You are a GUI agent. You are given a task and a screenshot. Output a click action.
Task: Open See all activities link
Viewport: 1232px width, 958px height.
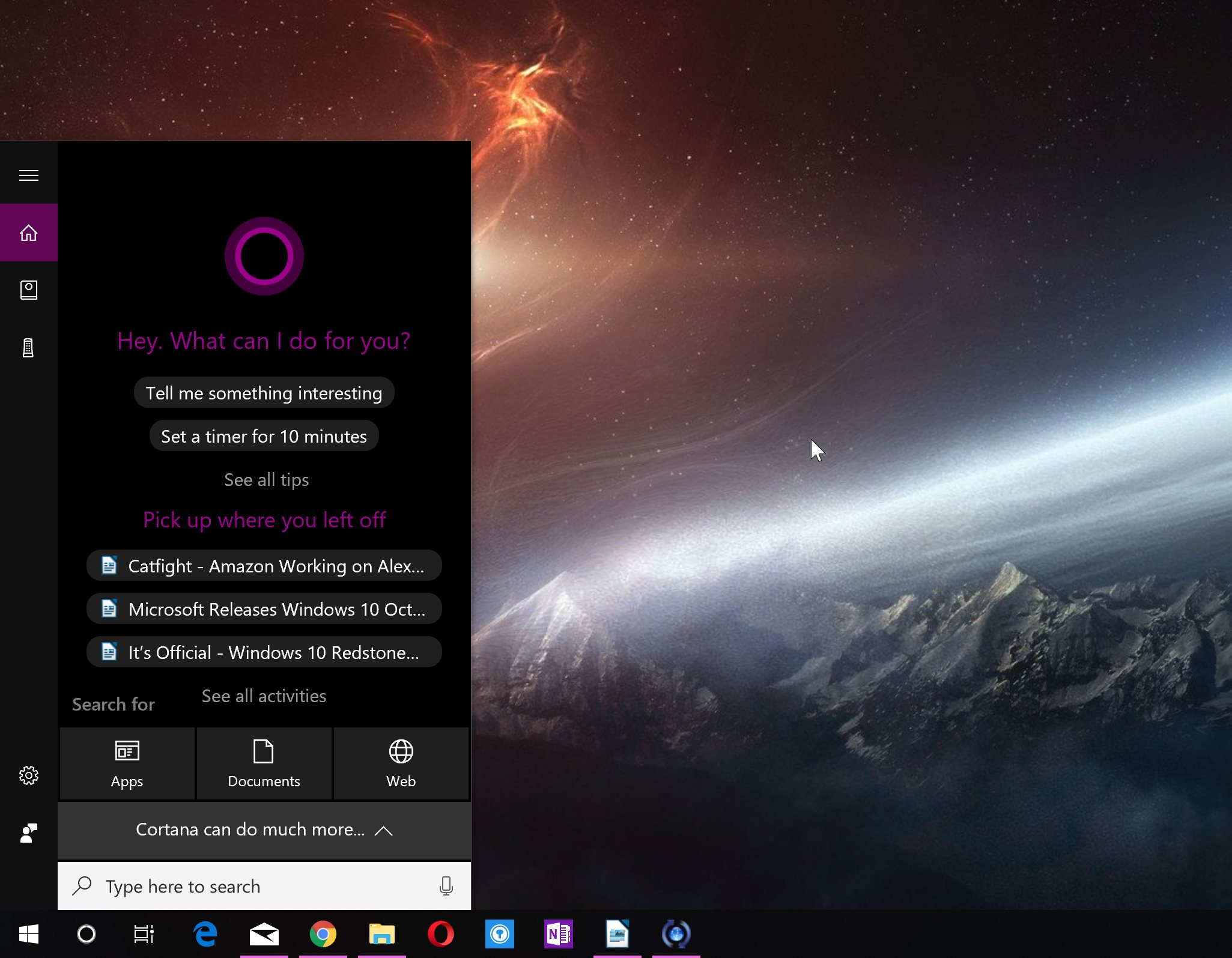[x=264, y=696]
